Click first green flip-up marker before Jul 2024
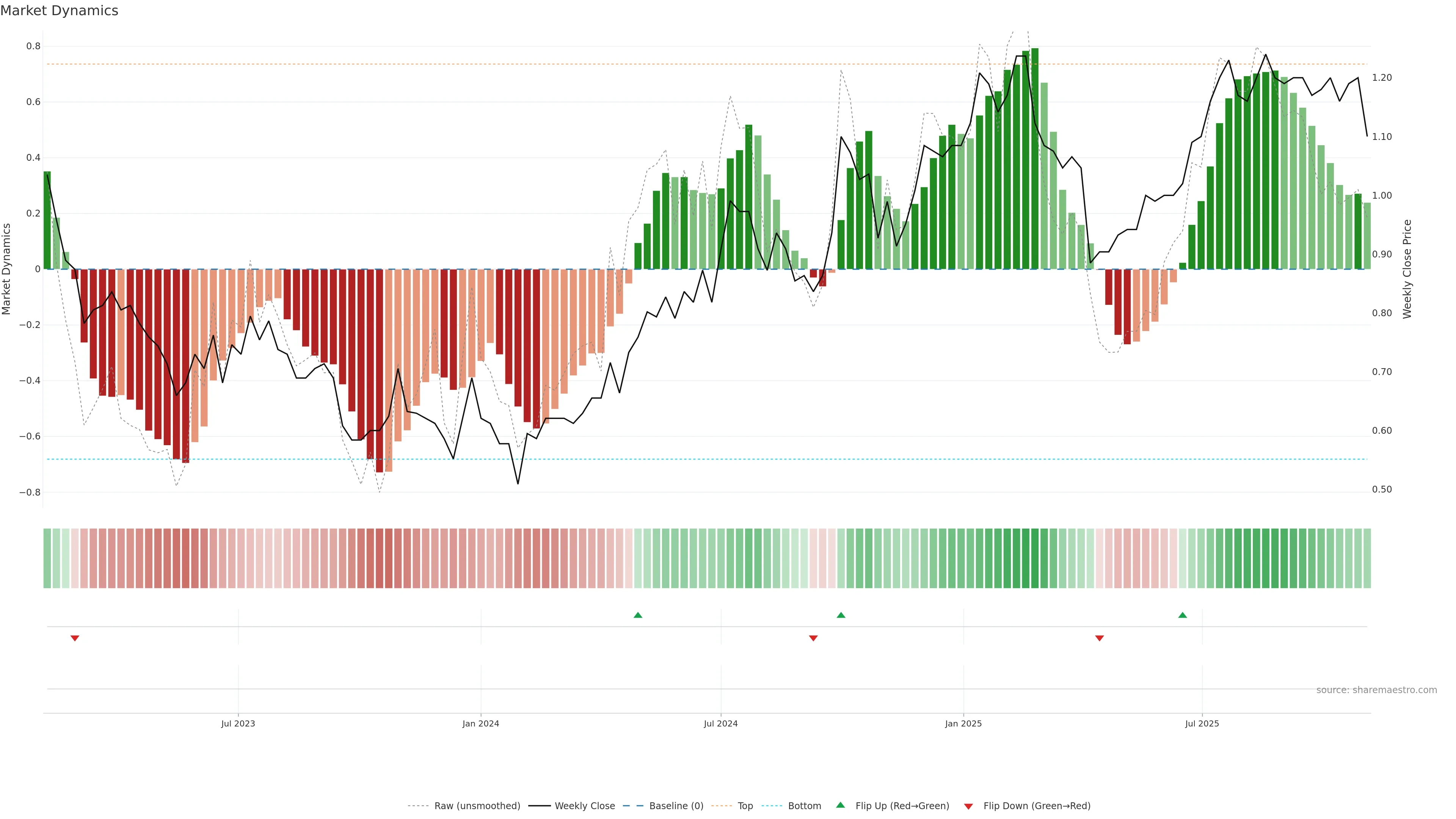 point(638,615)
